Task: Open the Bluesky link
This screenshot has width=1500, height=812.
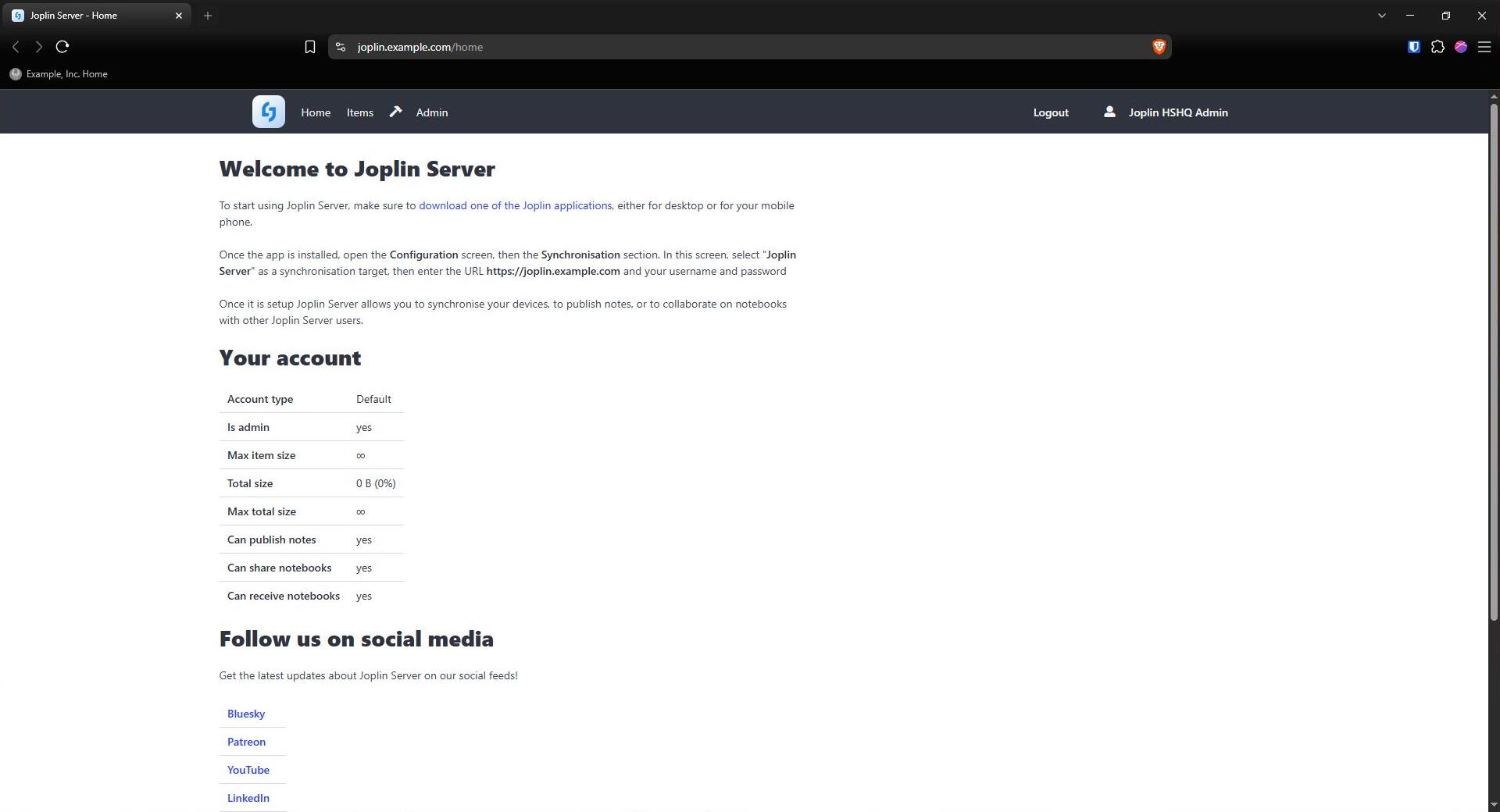Action: [x=246, y=714]
